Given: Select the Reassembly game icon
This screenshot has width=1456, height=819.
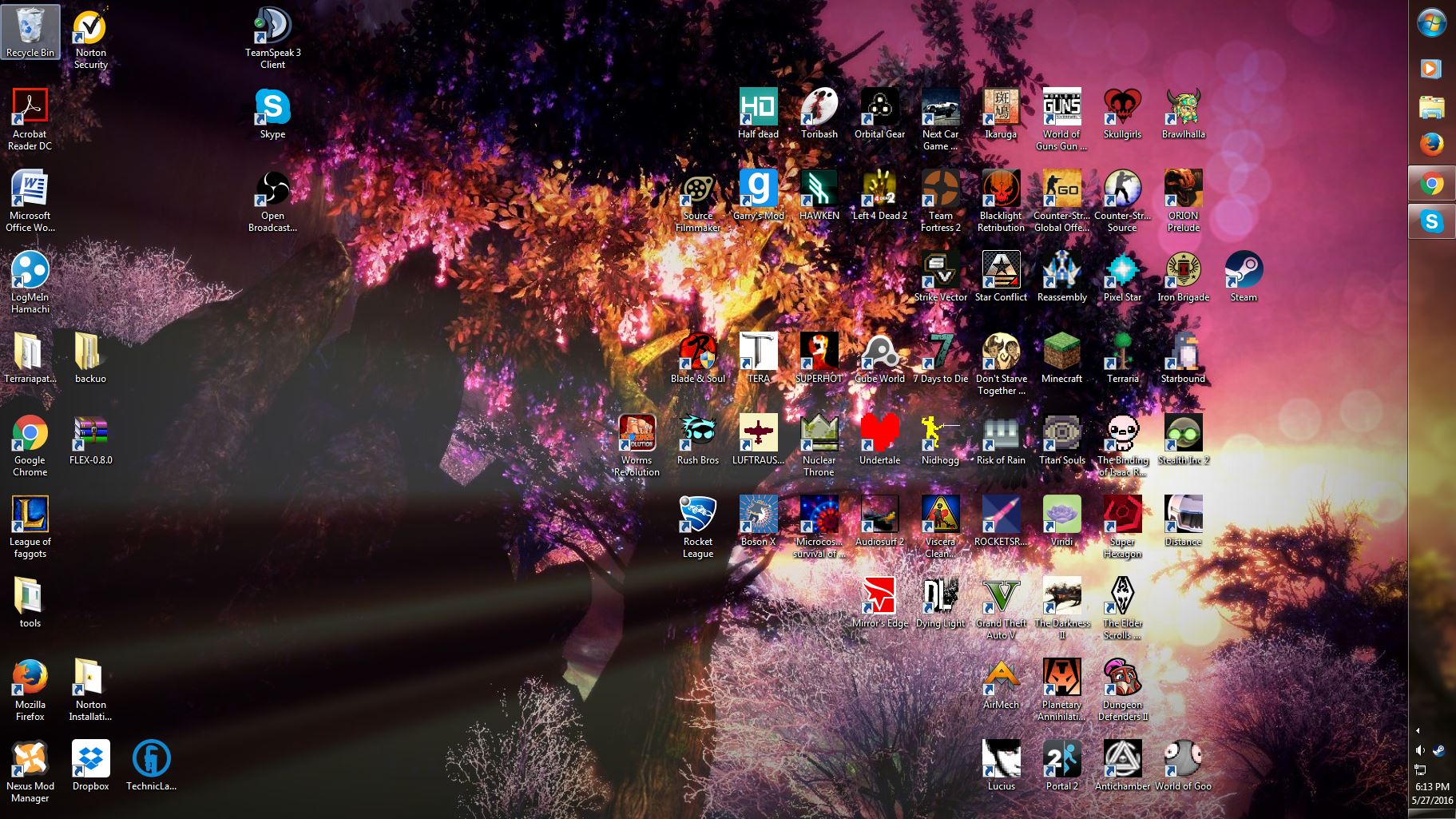Looking at the screenshot, I should coord(1061,276).
